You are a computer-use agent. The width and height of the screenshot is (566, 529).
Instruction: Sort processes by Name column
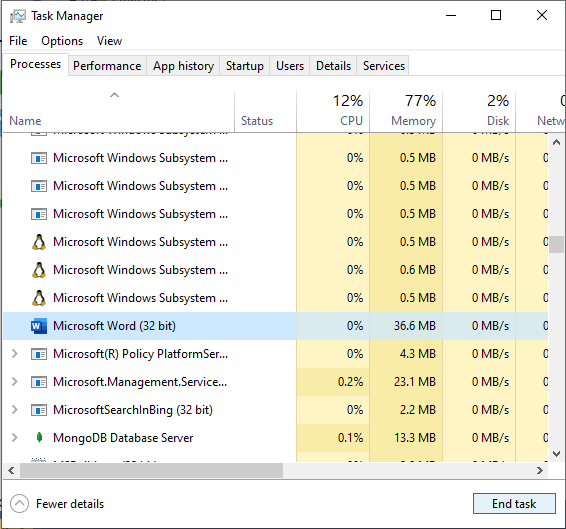(118, 112)
